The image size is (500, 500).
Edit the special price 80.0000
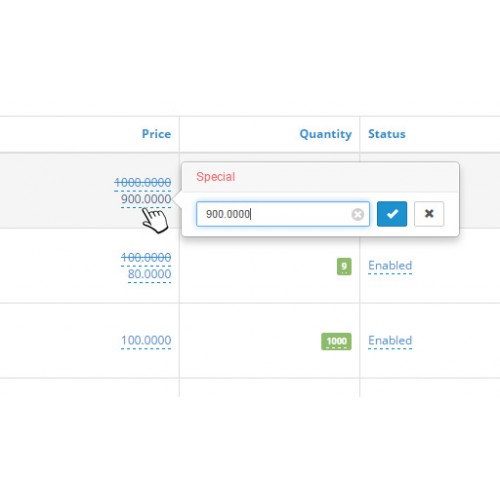point(149,274)
